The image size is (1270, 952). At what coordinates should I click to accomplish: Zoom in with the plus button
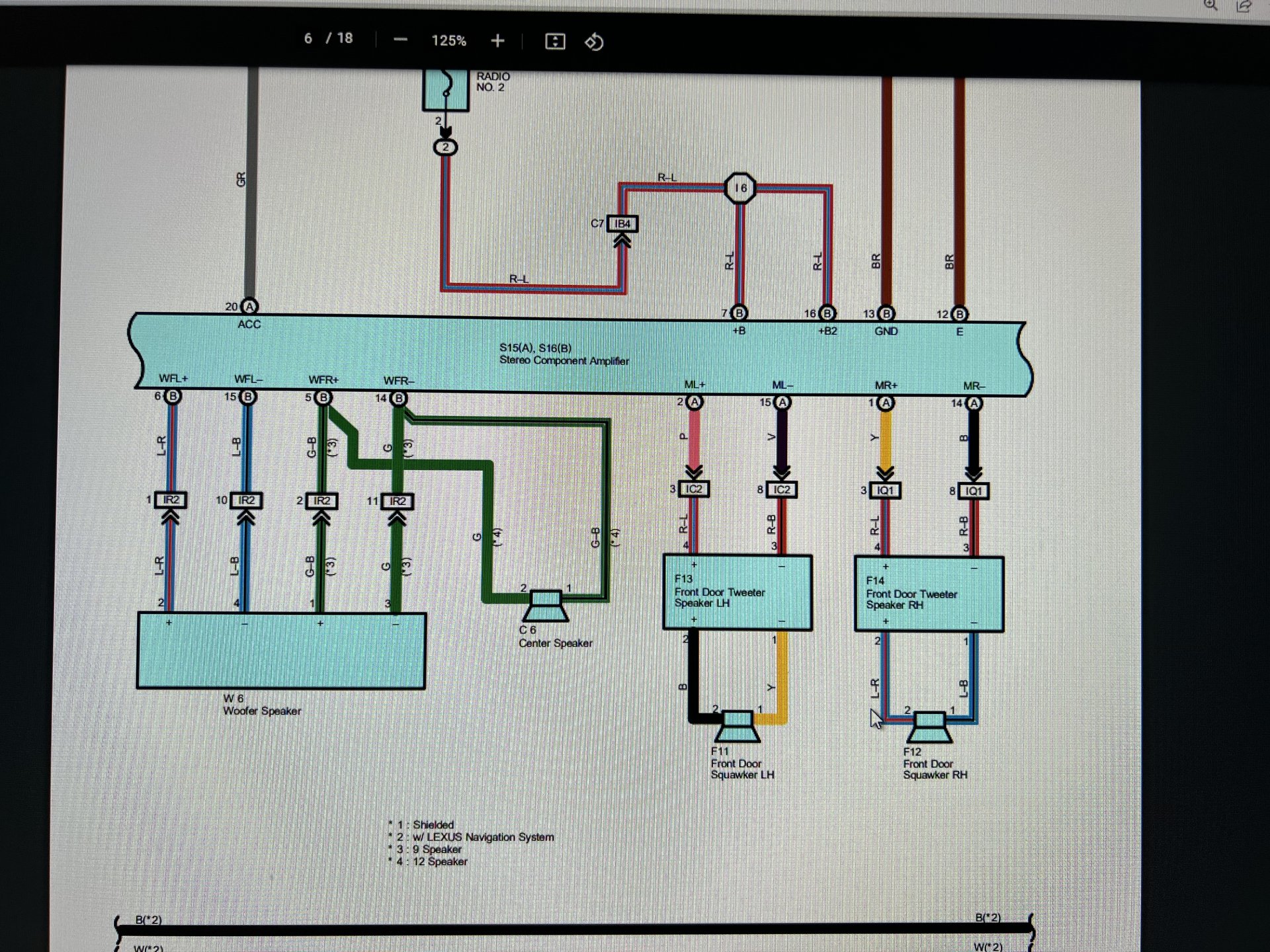pyautogui.click(x=498, y=41)
